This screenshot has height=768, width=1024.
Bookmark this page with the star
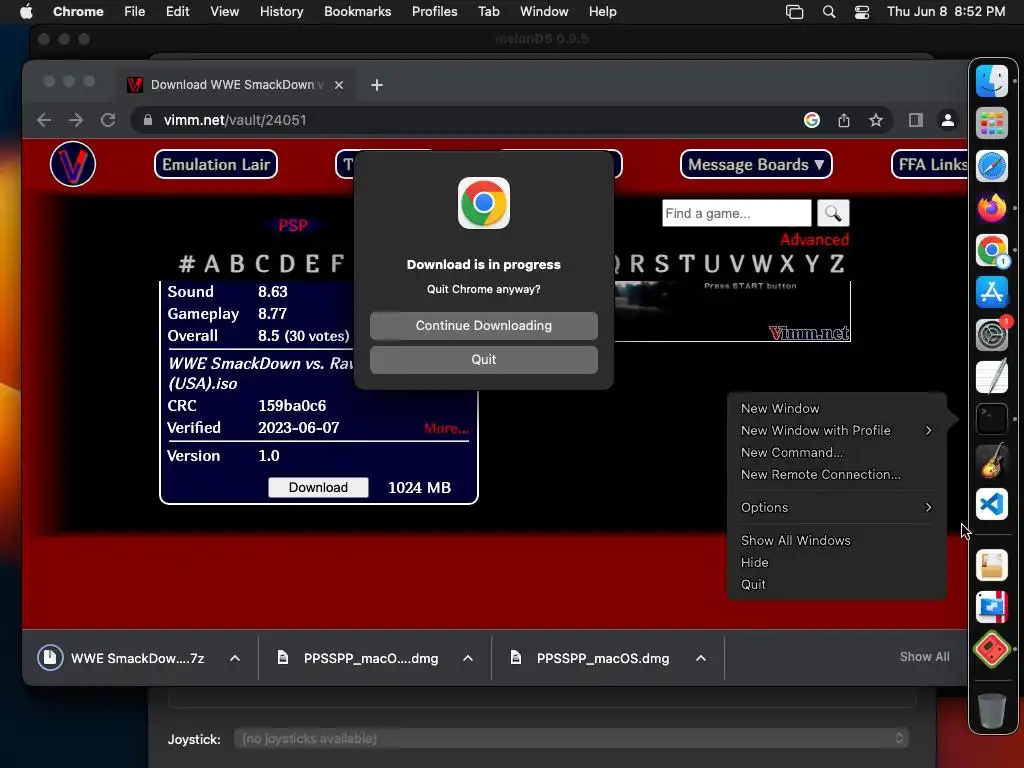click(x=876, y=120)
